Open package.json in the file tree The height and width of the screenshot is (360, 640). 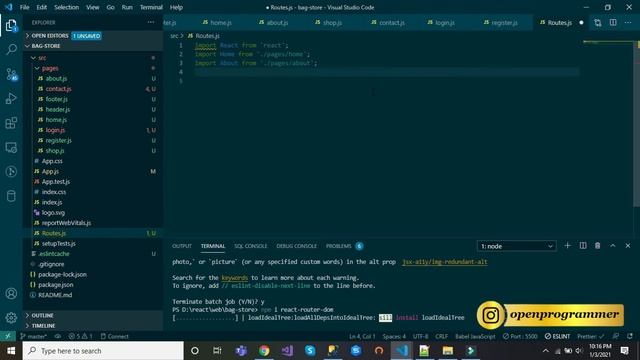point(56,285)
